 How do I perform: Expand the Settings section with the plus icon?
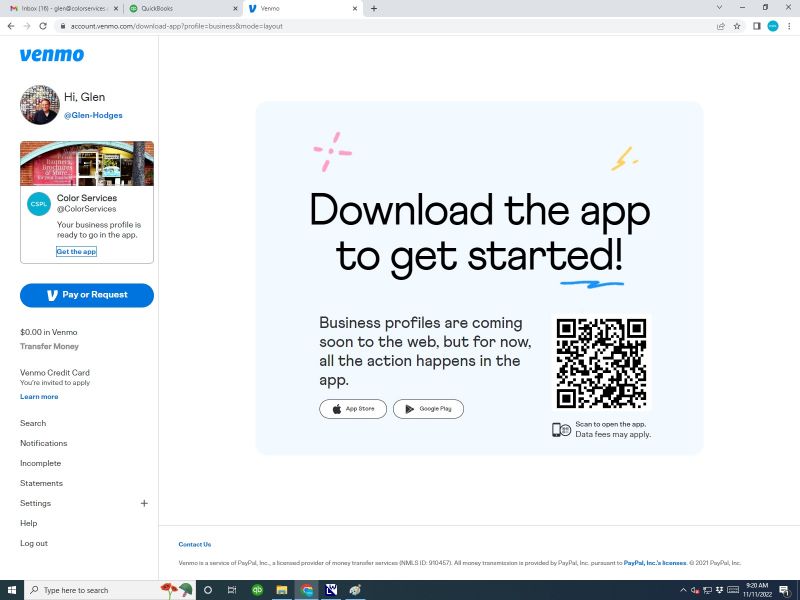pyautogui.click(x=144, y=503)
